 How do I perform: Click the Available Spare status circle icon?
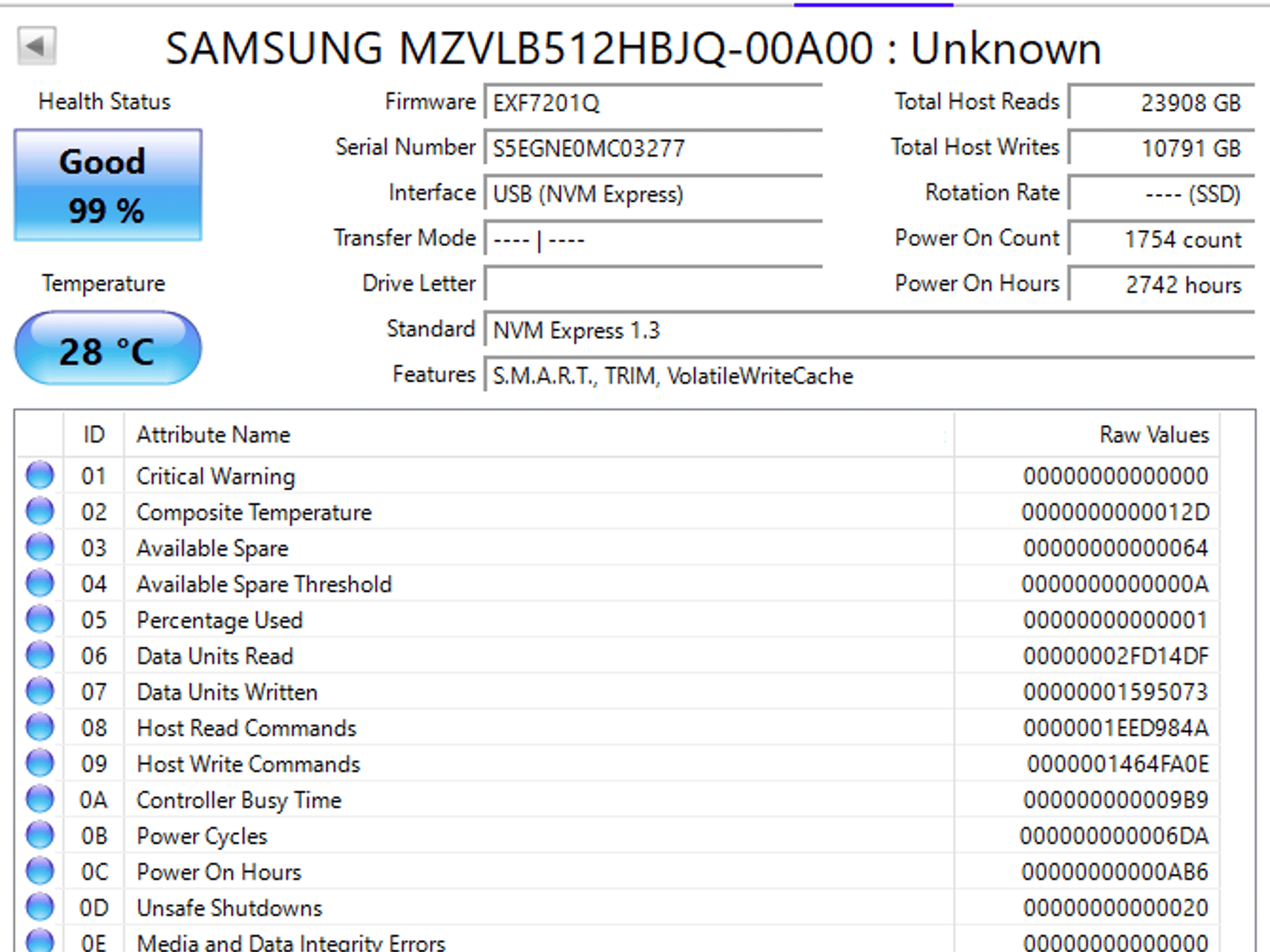tap(40, 547)
